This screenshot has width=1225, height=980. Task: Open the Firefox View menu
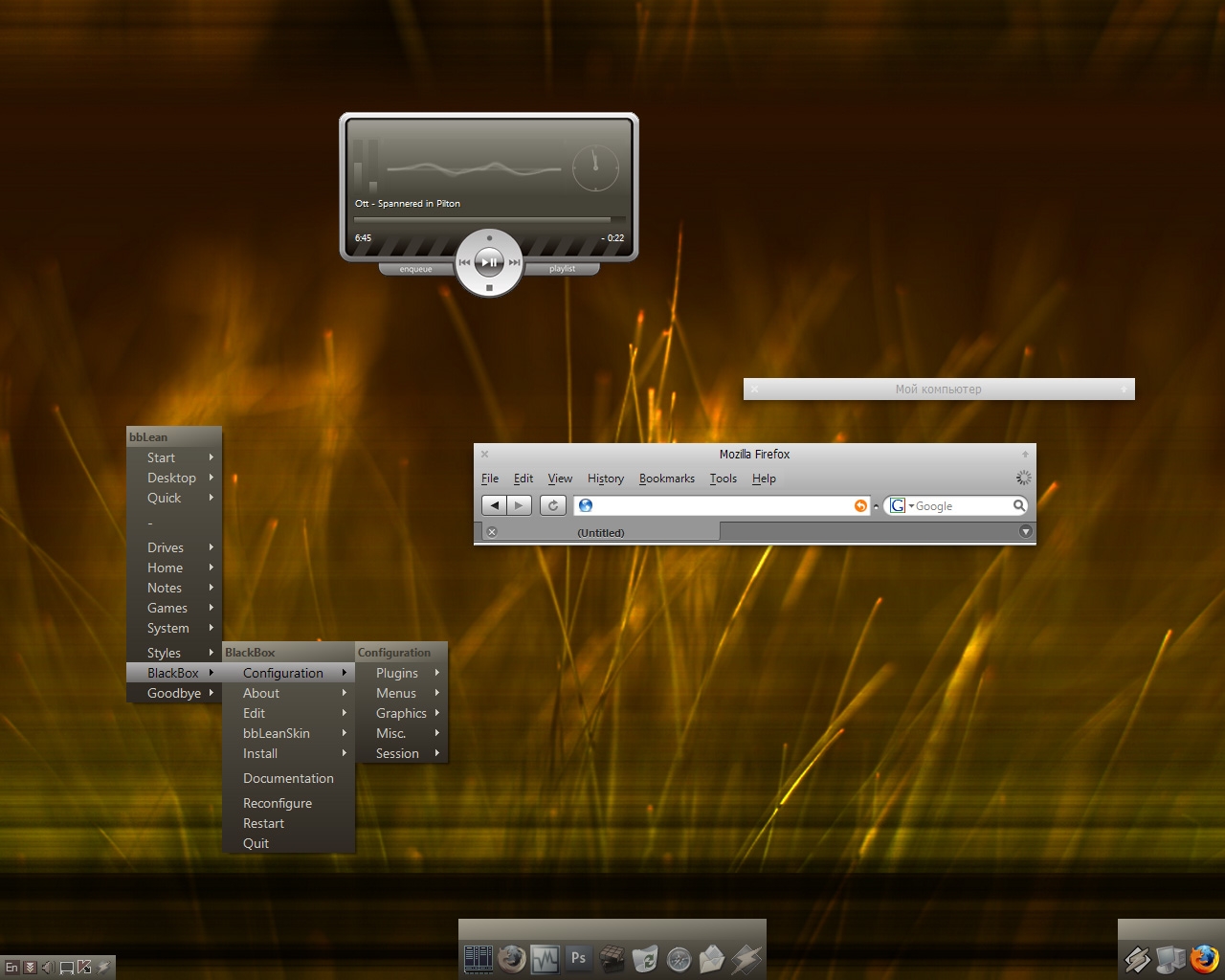[560, 479]
